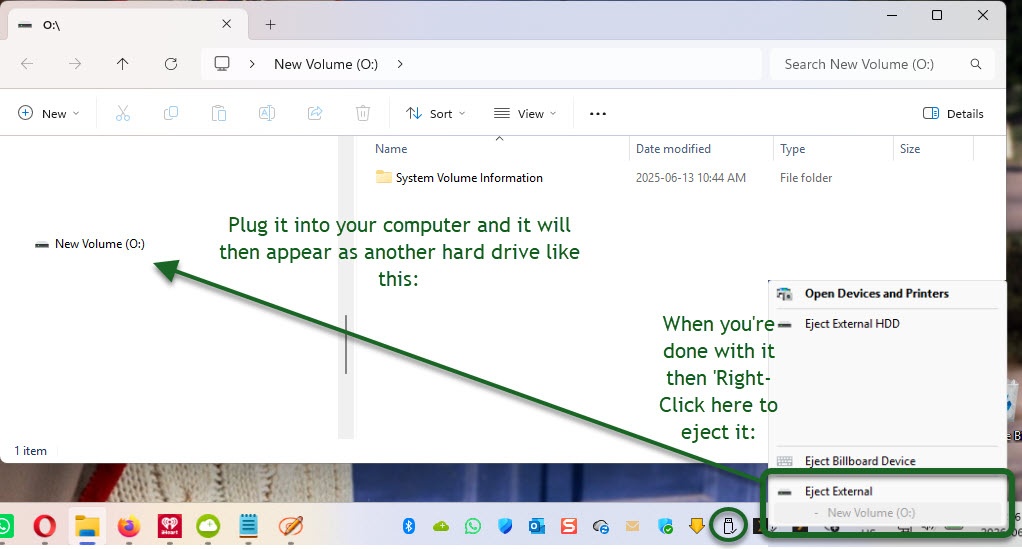The height and width of the screenshot is (549, 1022).
Task: Open File Explorer taskbar icon
Action: (87, 526)
